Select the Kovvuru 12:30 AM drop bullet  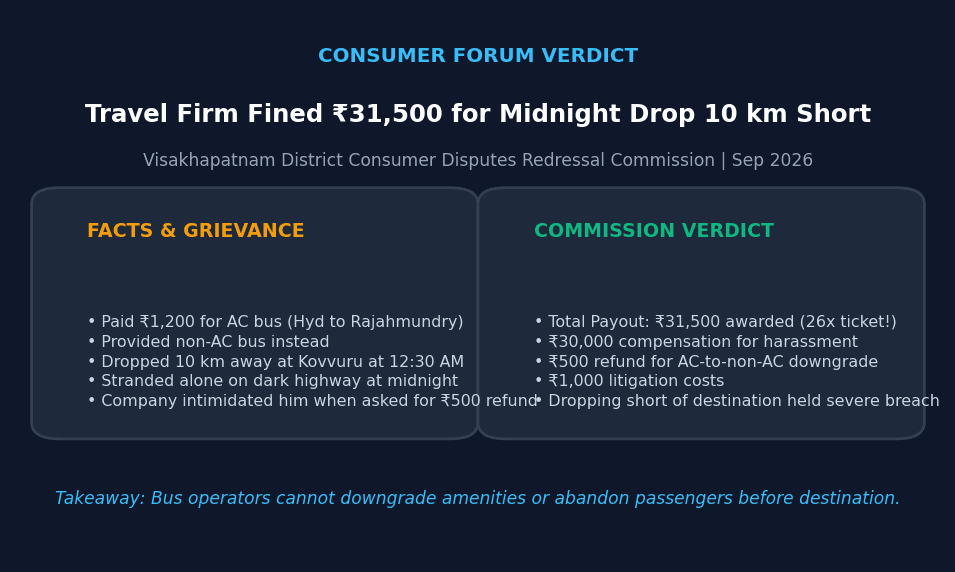point(275,361)
